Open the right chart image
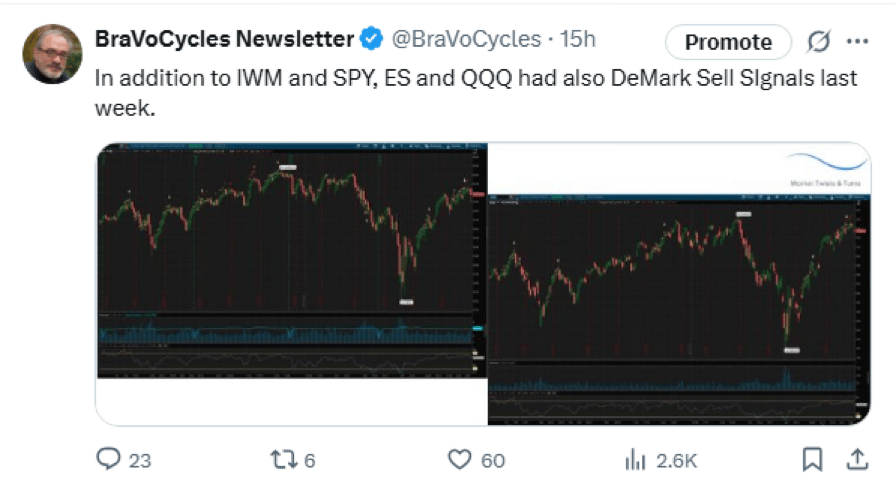Viewport: 896px width, 490px height. pos(679,310)
